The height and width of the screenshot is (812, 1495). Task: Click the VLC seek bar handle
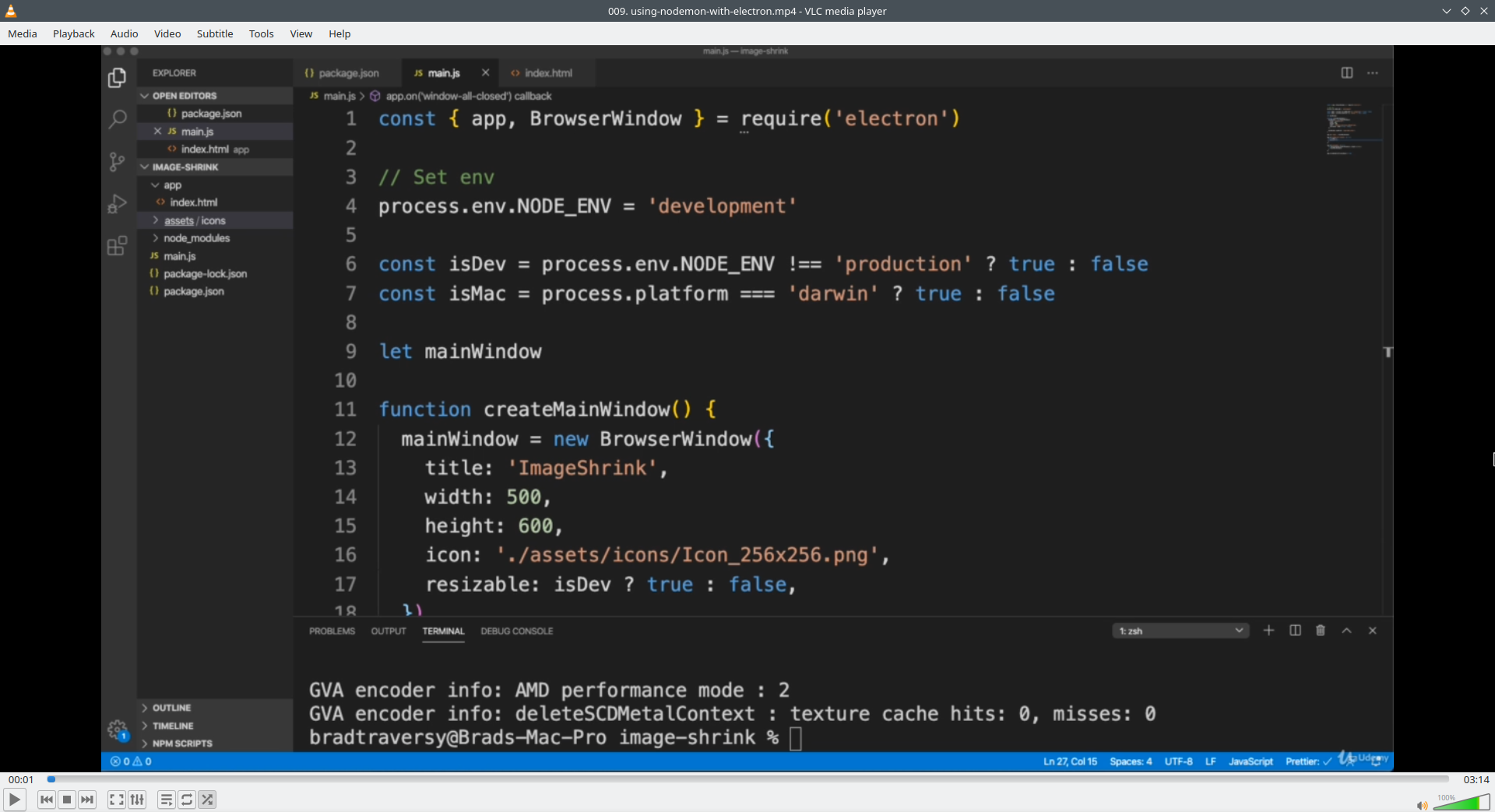pos(51,779)
